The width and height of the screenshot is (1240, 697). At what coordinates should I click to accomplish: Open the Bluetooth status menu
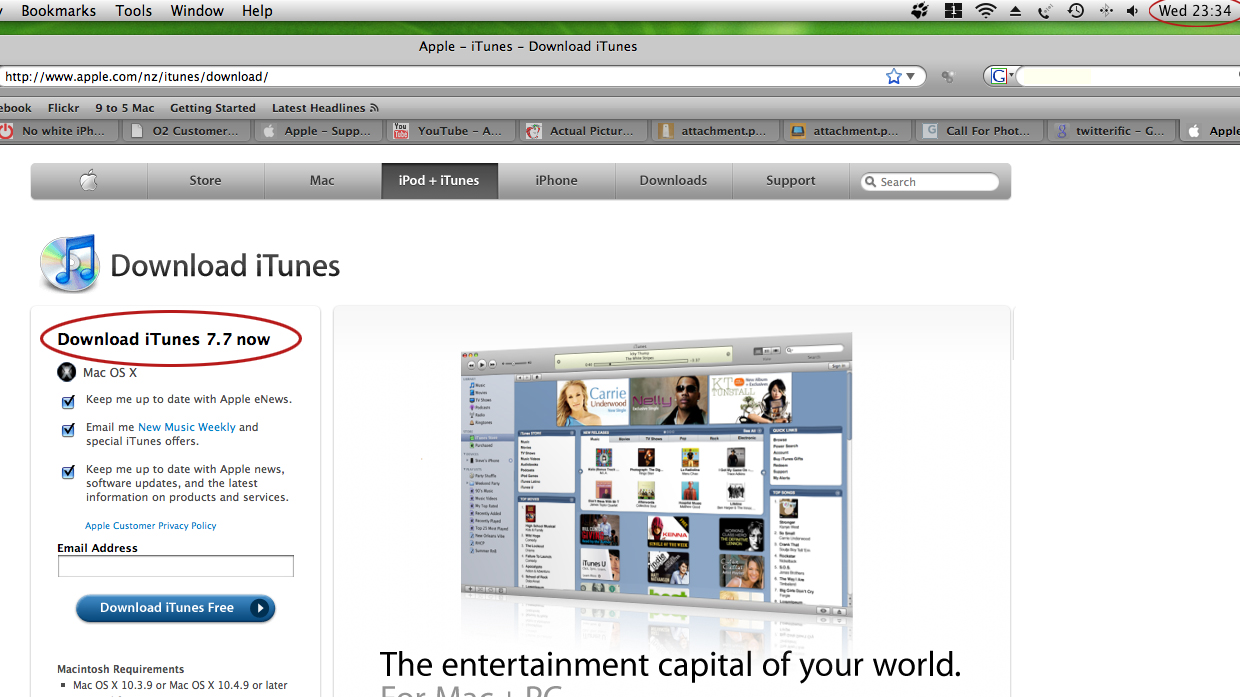click(x=1106, y=11)
